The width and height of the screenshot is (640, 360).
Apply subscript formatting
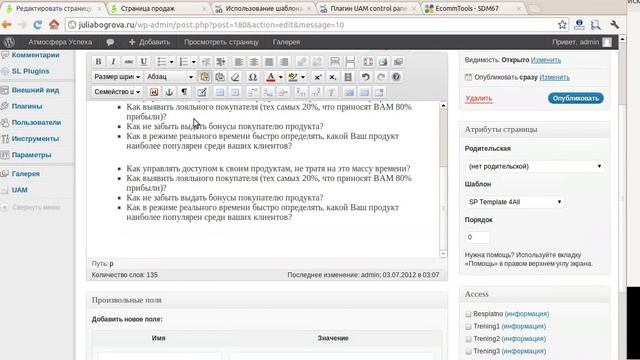point(333,77)
